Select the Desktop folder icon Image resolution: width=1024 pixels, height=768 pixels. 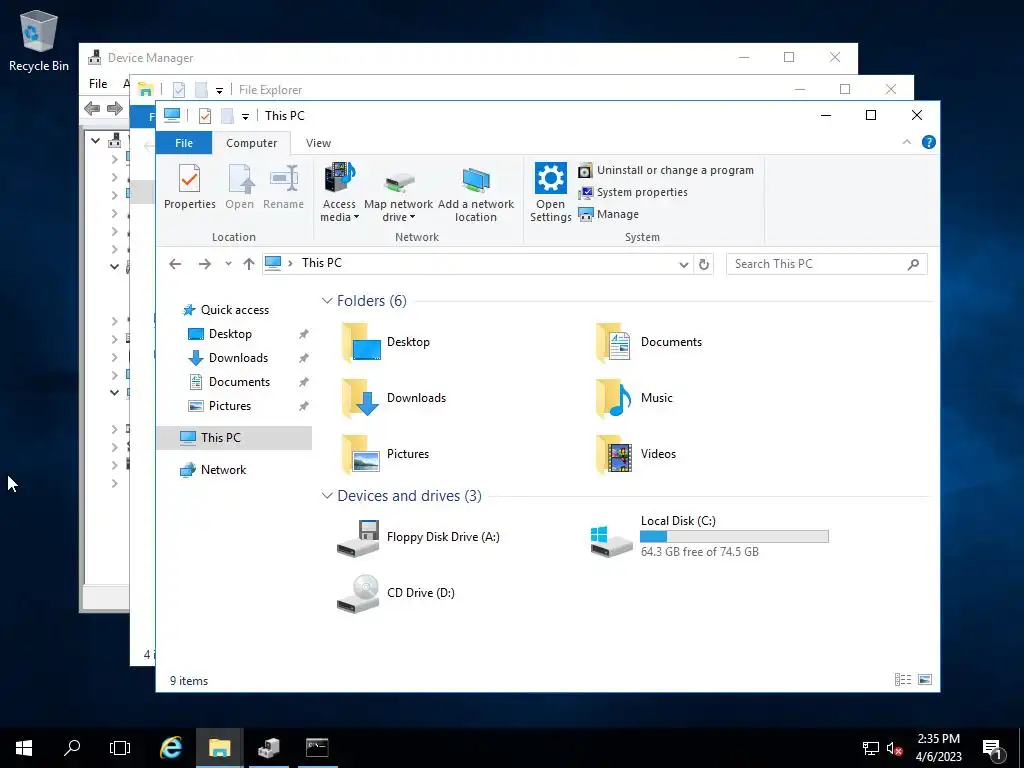(x=361, y=342)
